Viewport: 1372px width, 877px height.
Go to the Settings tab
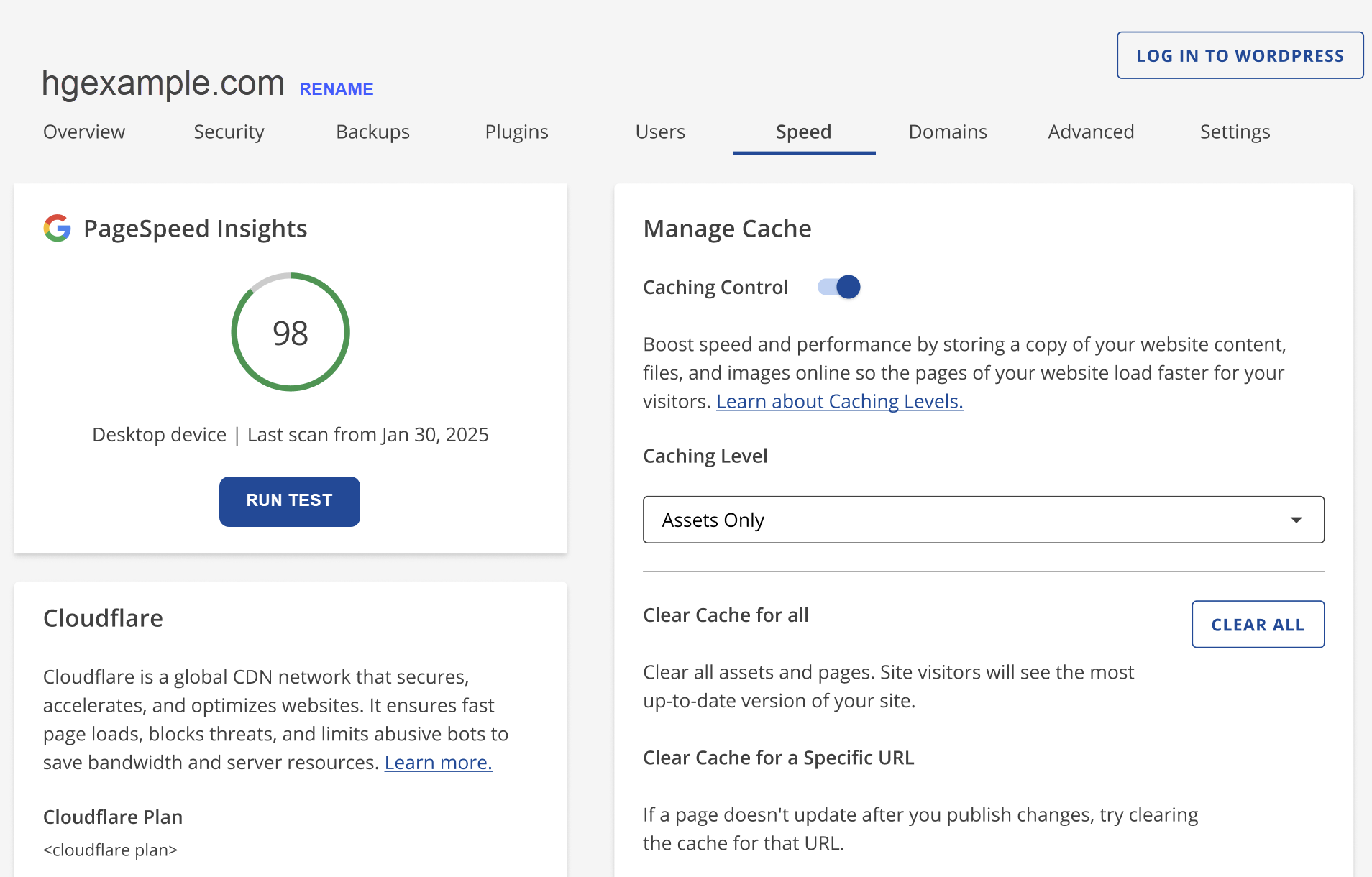coord(1235,132)
